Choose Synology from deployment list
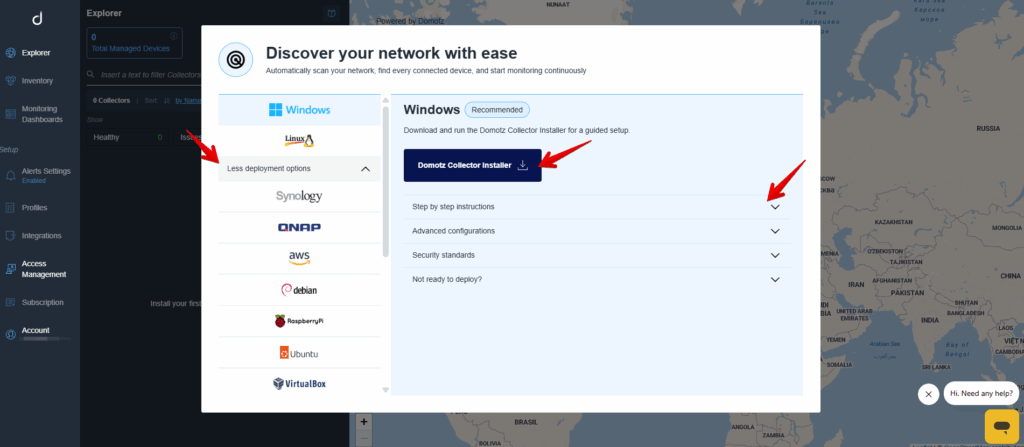 (x=299, y=196)
